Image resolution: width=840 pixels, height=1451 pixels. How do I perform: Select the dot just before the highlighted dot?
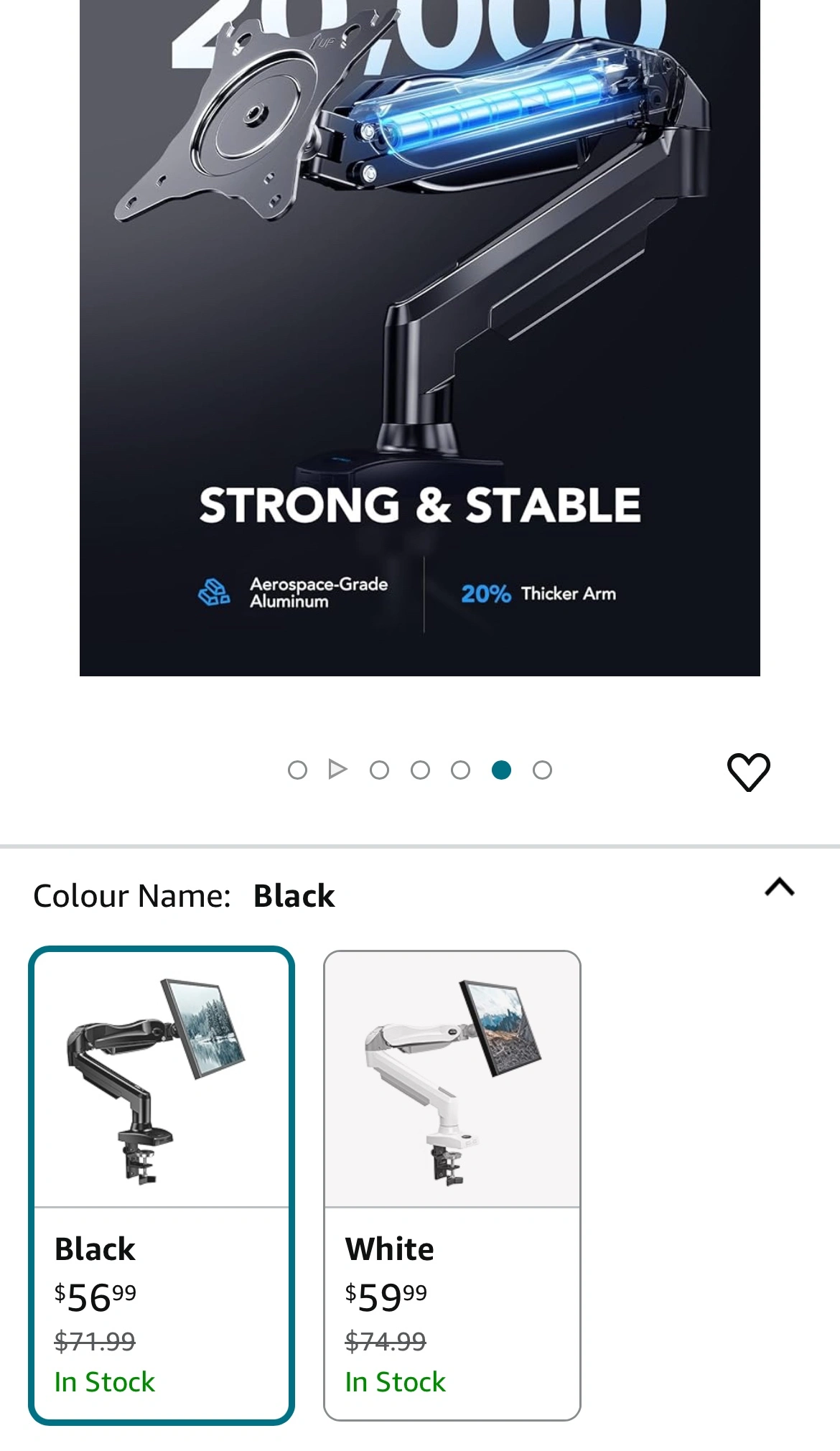pyautogui.click(x=461, y=770)
